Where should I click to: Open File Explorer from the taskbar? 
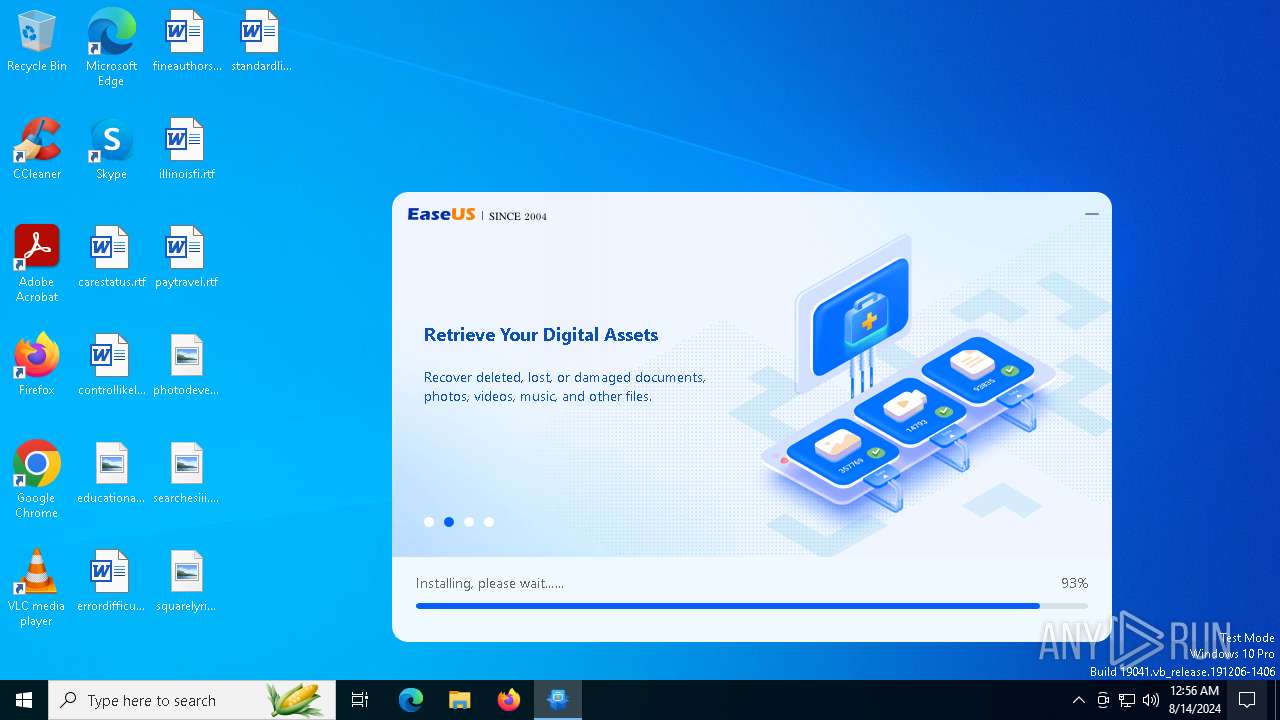460,700
